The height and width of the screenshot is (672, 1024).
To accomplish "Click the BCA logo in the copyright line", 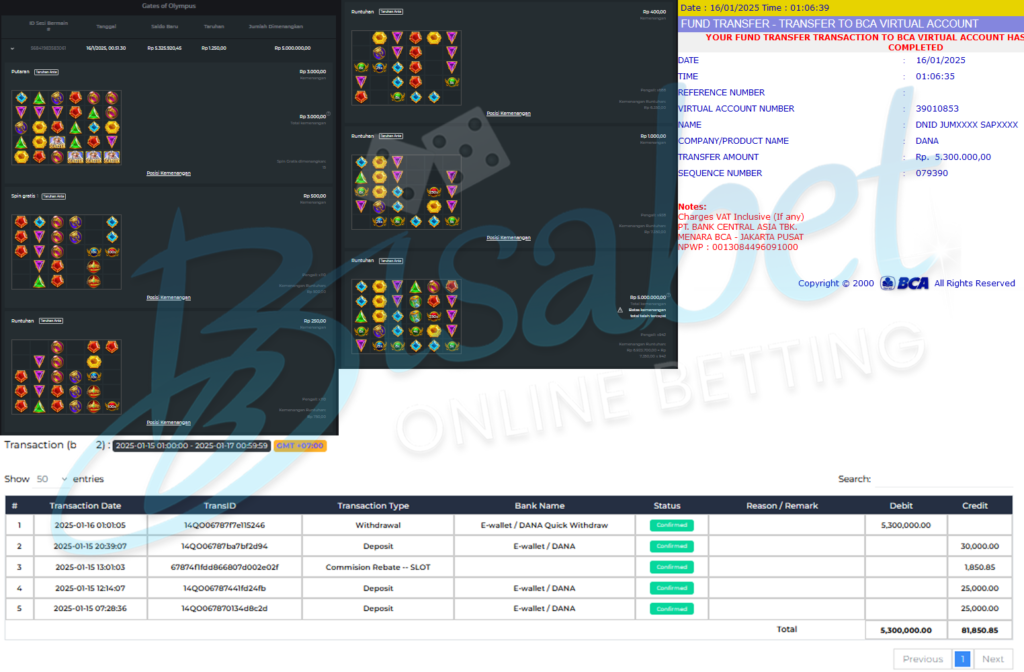I will (904, 283).
